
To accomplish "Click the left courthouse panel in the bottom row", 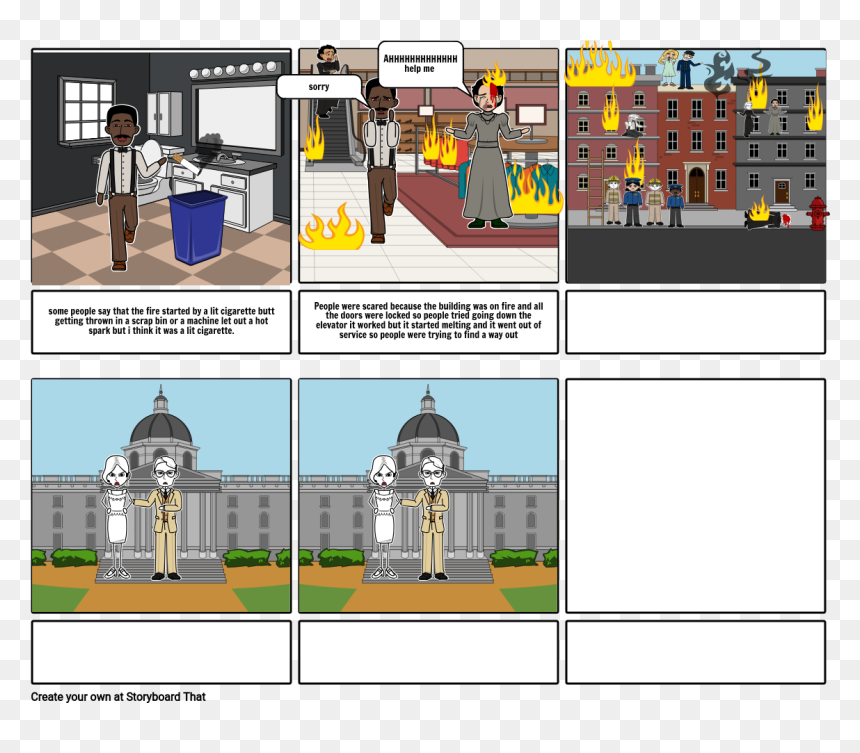I will point(161,496).
